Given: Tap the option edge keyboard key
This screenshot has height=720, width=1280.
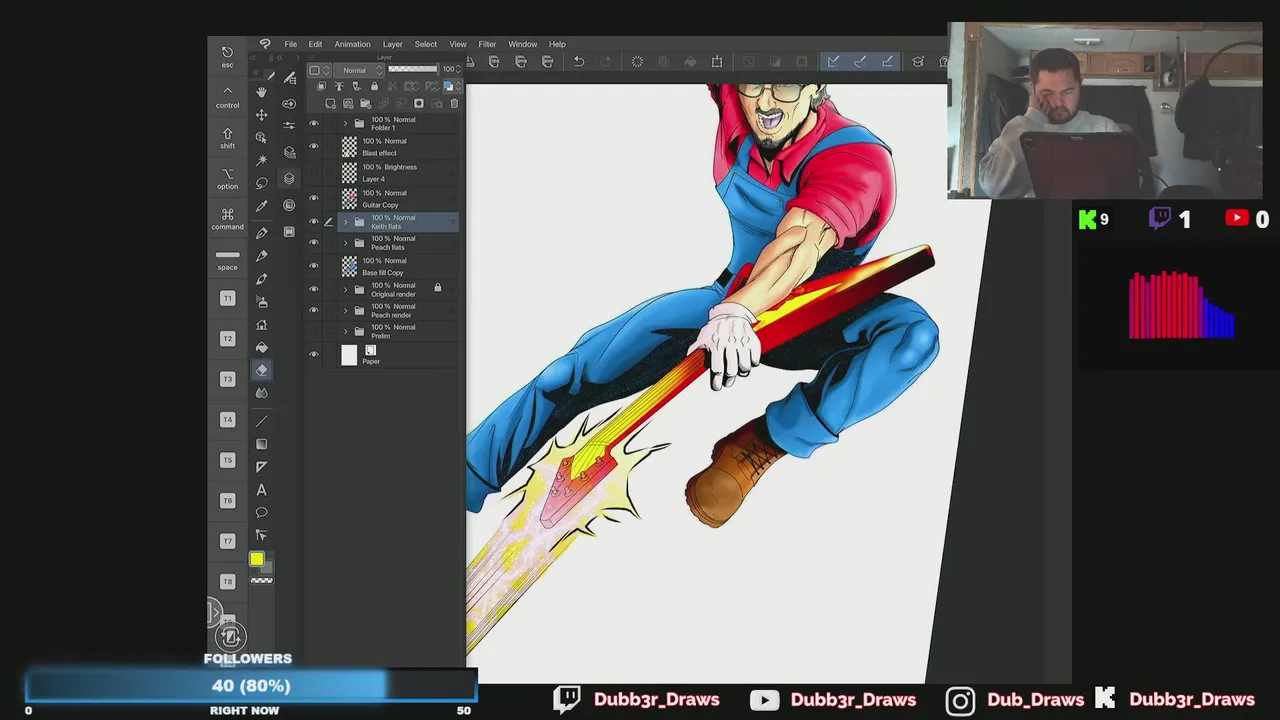Looking at the screenshot, I should pyautogui.click(x=228, y=179).
